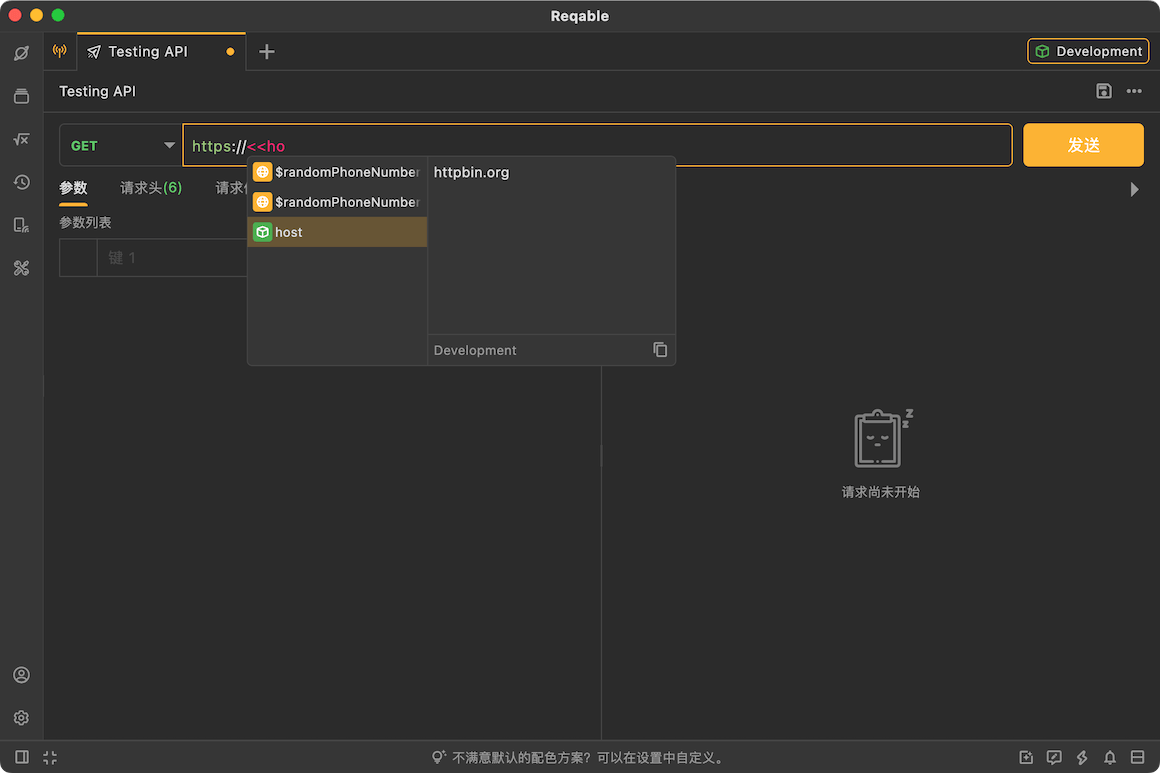The image size is (1160, 773).
Task: Click the lightning bolt status icon
Action: (1082, 757)
